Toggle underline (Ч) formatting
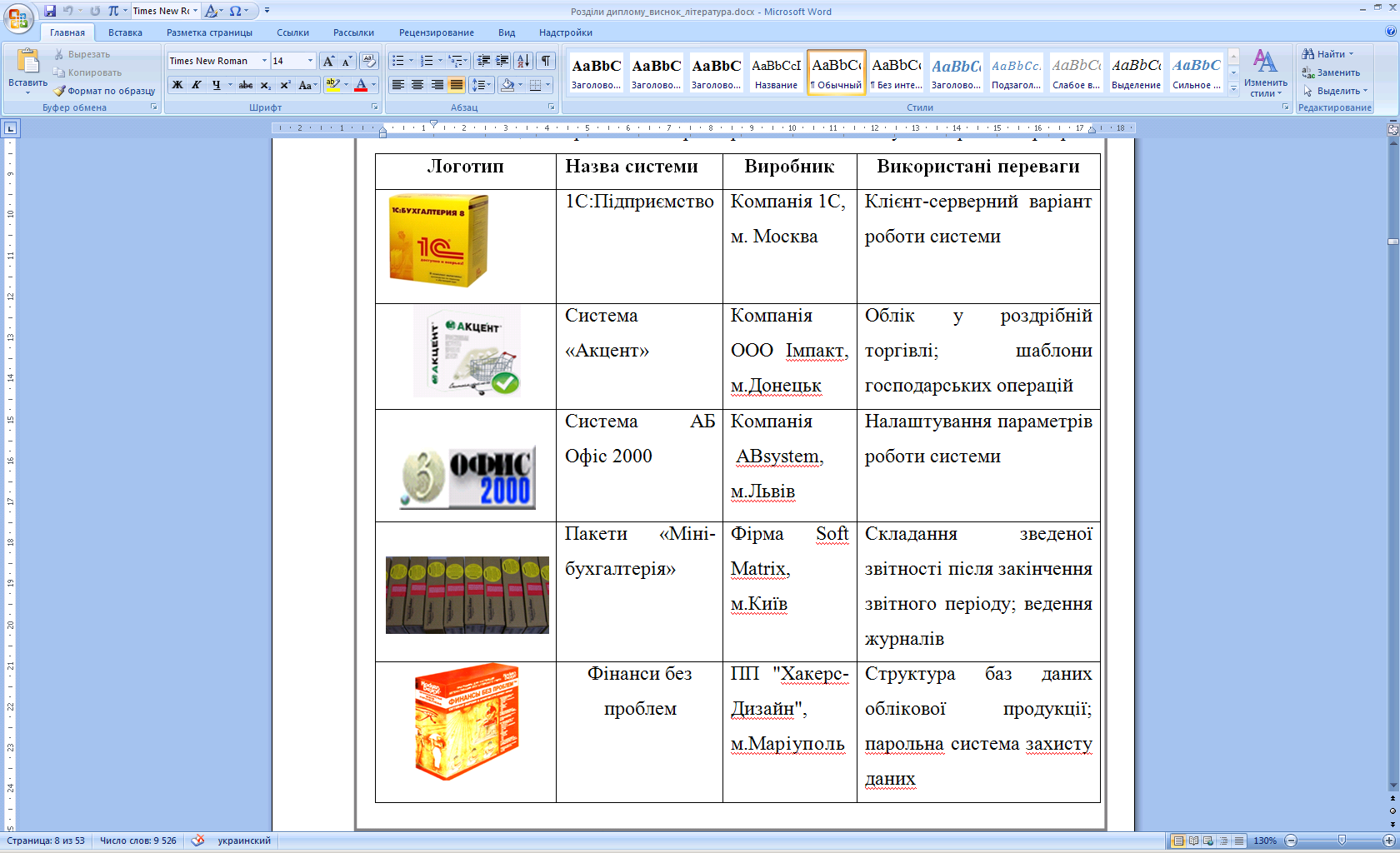This screenshot has width=1400, height=853. click(x=216, y=85)
